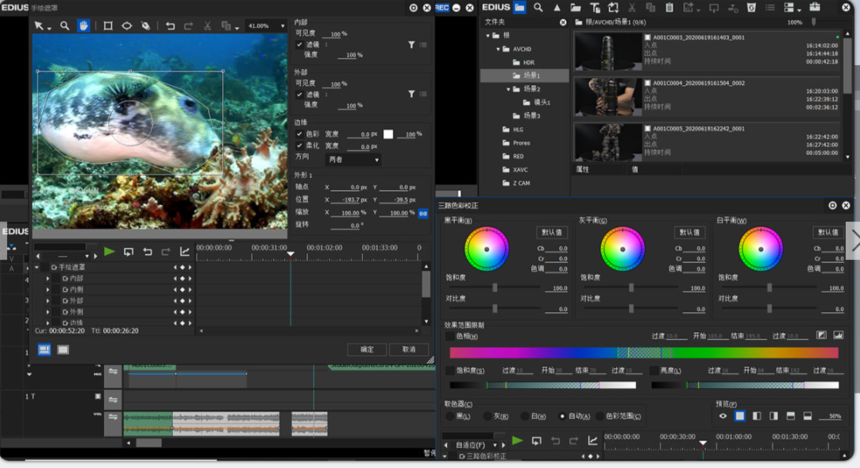The width and height of the screenshot is (860, 468).
Task: Collapse the AVCHD folder in tree
Action: click(498, 49)
